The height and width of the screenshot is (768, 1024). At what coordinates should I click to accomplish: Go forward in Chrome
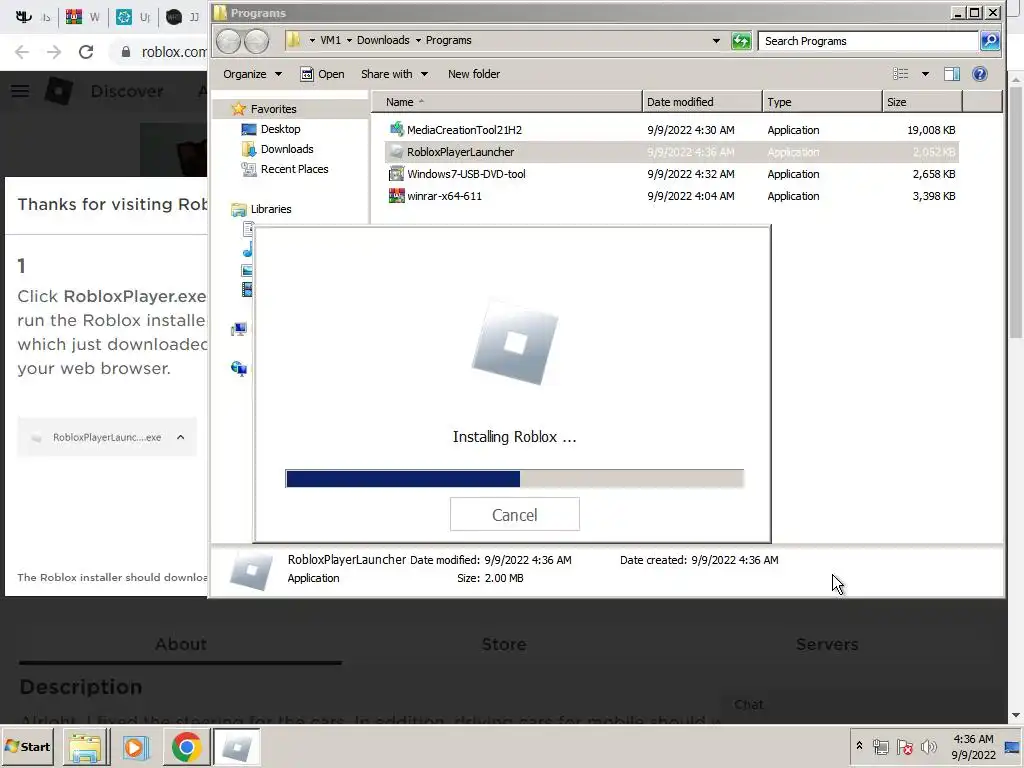click(54, 52)
